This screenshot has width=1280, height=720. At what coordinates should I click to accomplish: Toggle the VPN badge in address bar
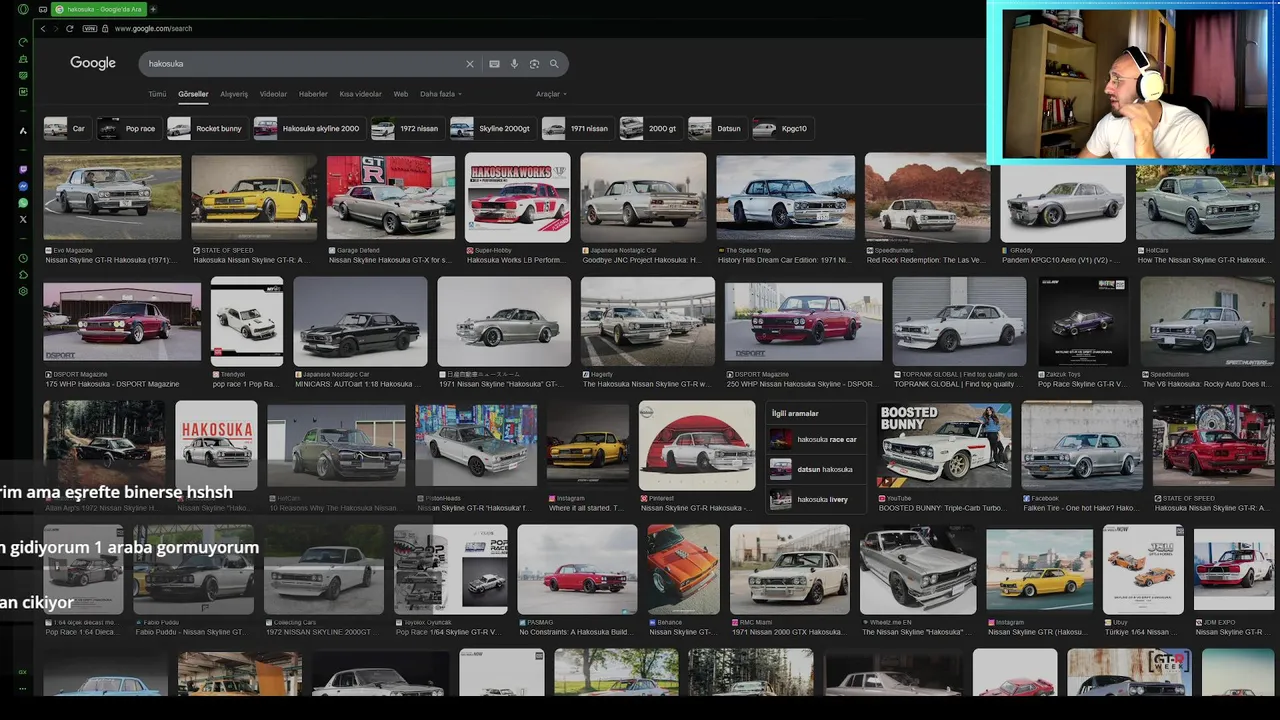pos(90,28)
